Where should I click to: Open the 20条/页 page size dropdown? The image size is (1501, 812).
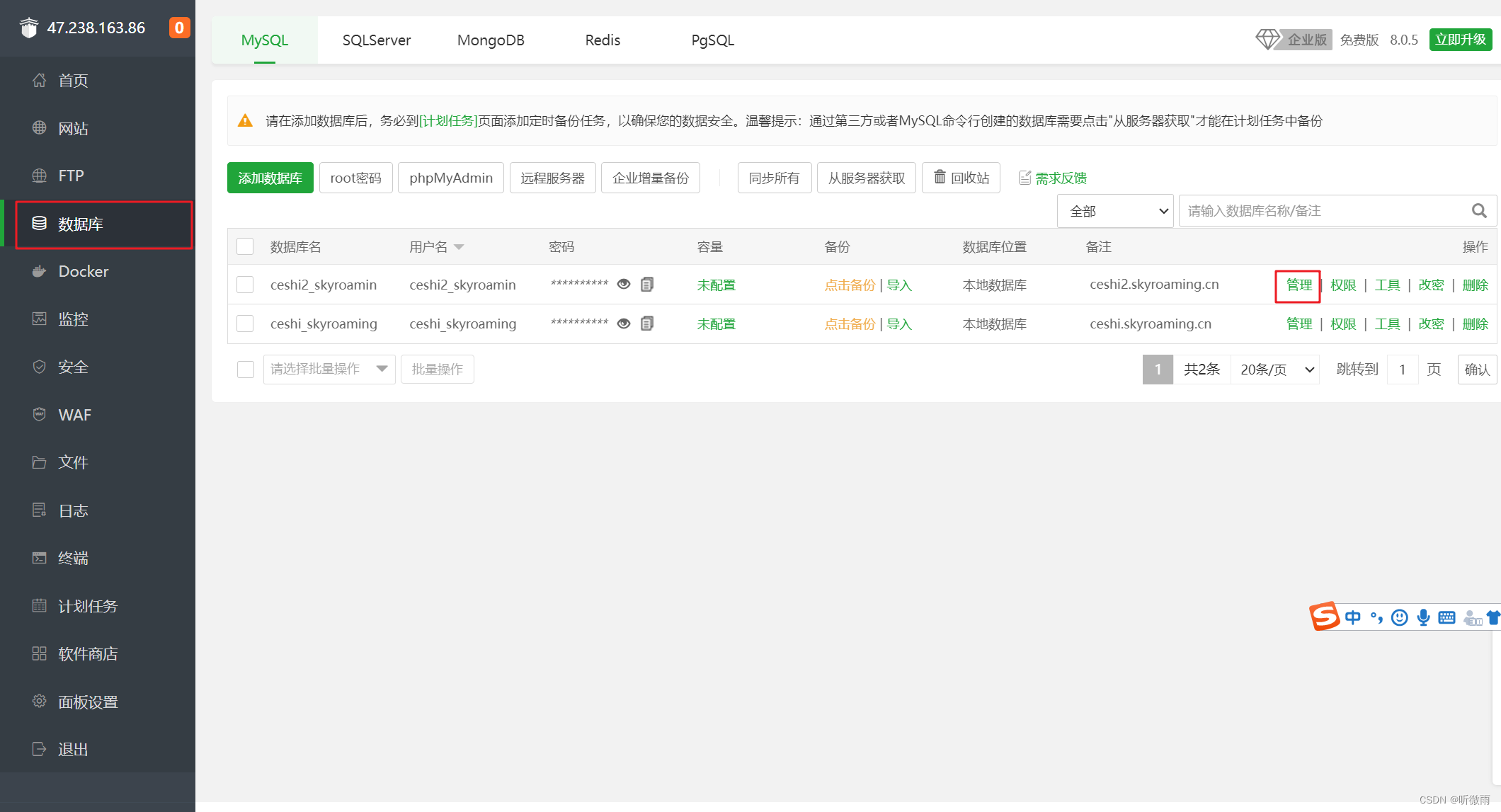1275,370
